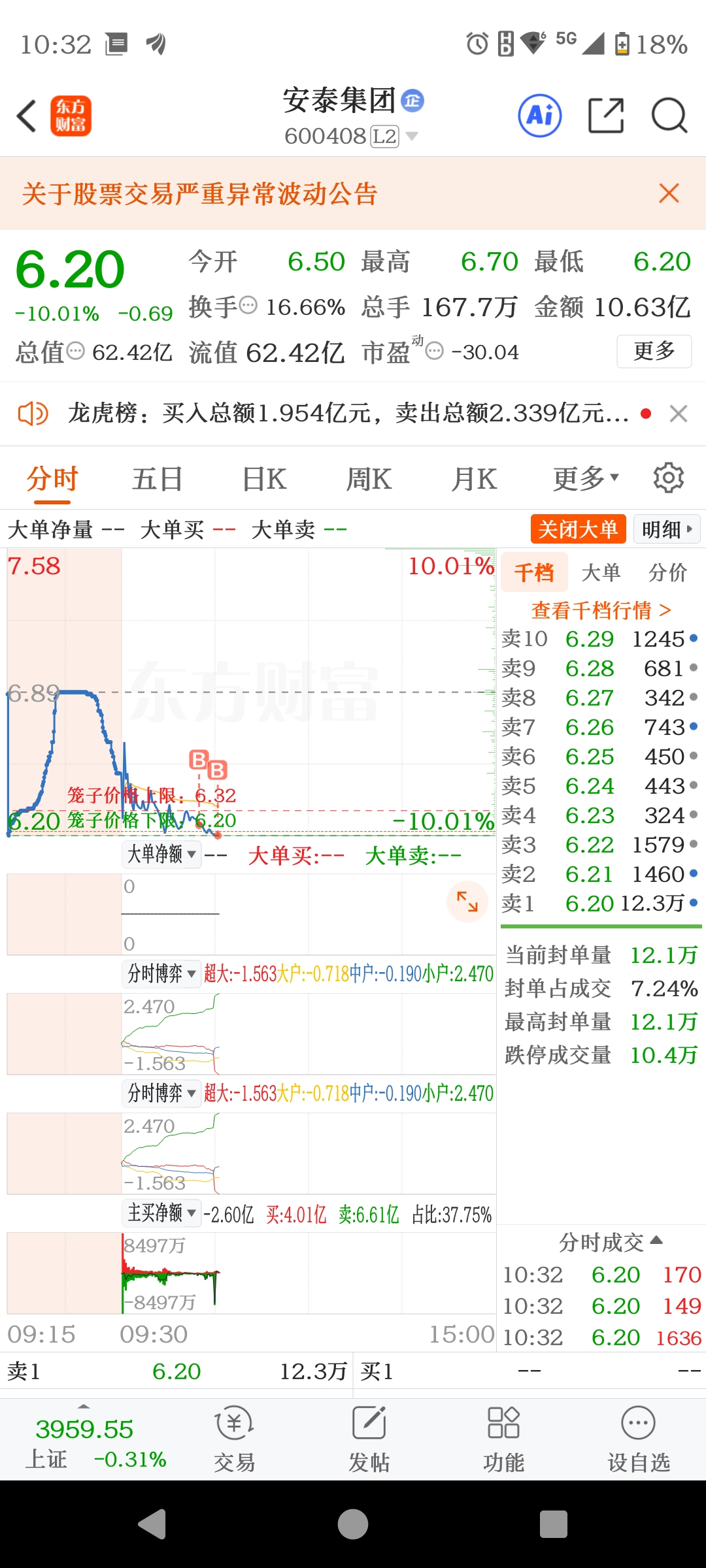Switch to the 分价 tab
This screenshot has height=1568, width=706.
pos(667,572)
